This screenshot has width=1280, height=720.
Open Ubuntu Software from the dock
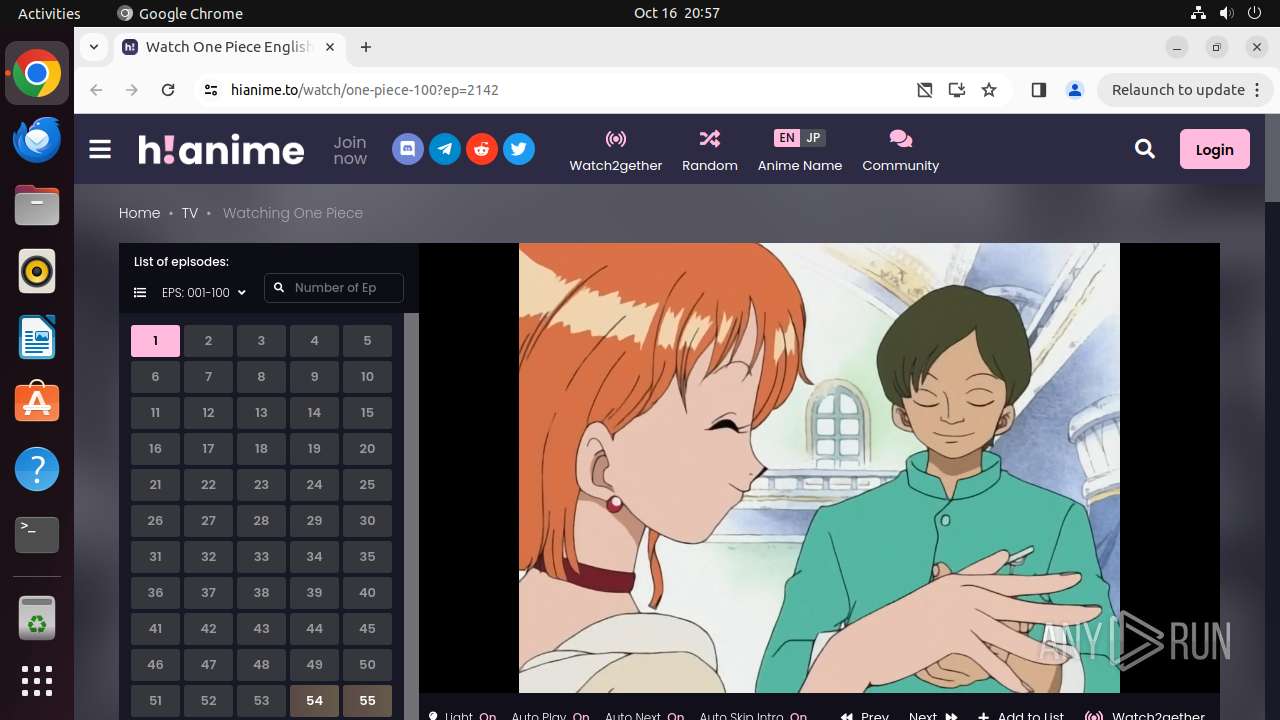pyautogui.click(x=37, y=403)
